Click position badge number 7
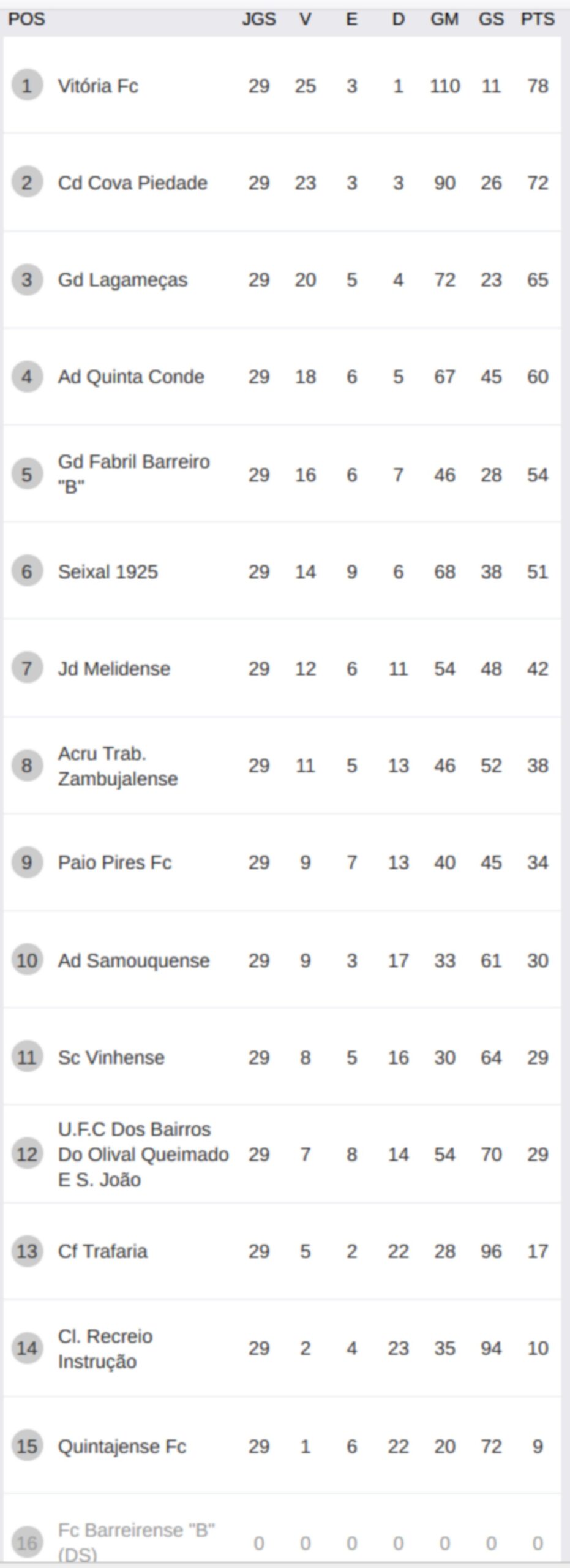The image size is (570, 1568). click(x=27, y=668)
